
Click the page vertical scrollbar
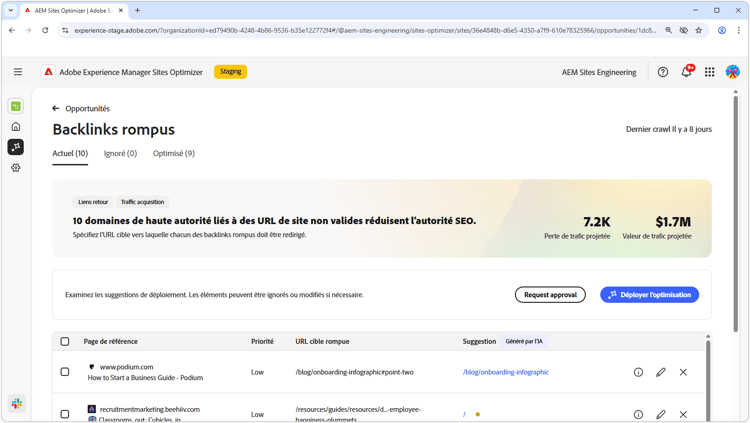click(x=736, y=213)
